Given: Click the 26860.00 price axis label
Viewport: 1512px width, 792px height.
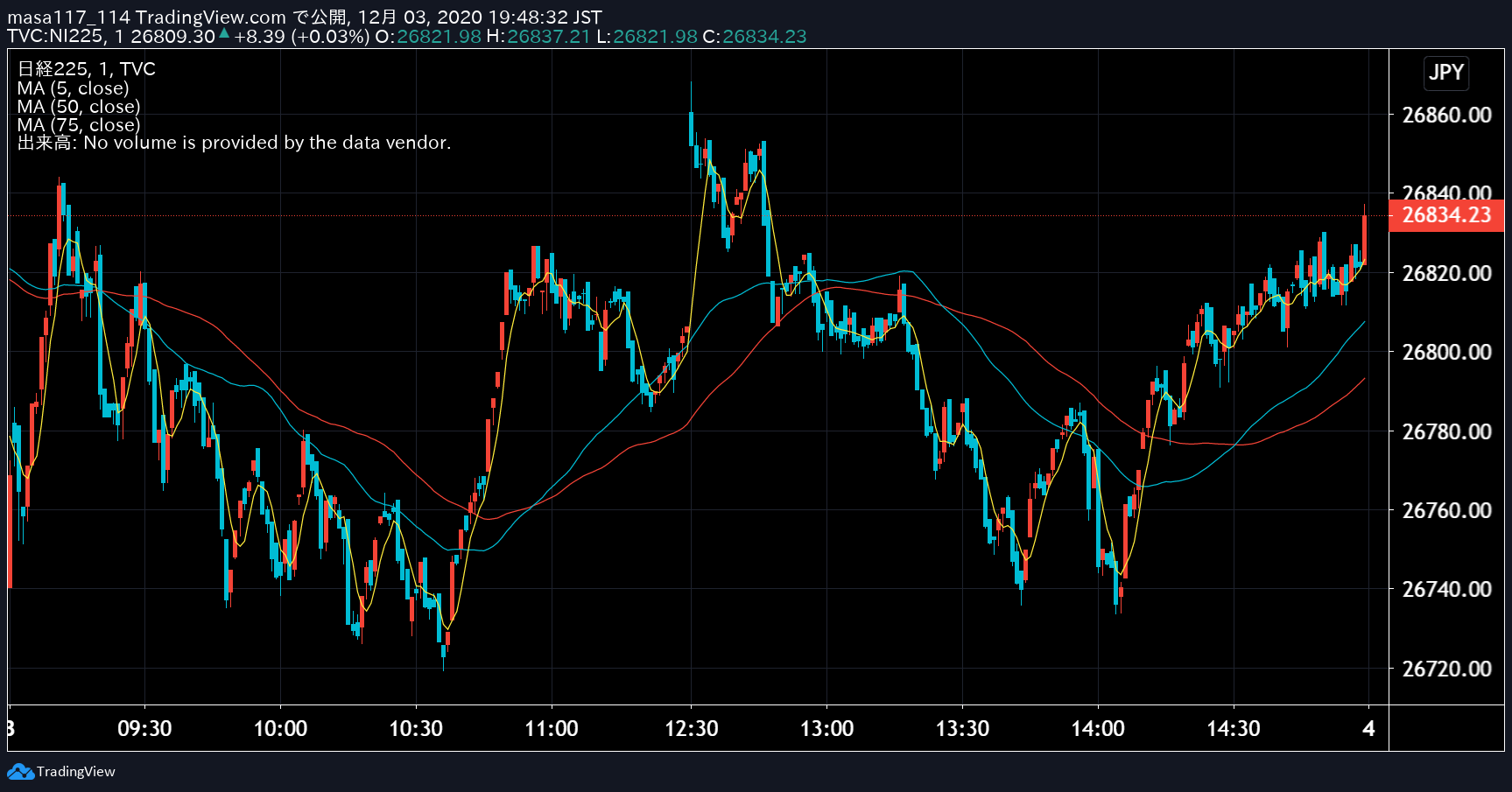Looking at the screenshot, I should (1446, 116).
